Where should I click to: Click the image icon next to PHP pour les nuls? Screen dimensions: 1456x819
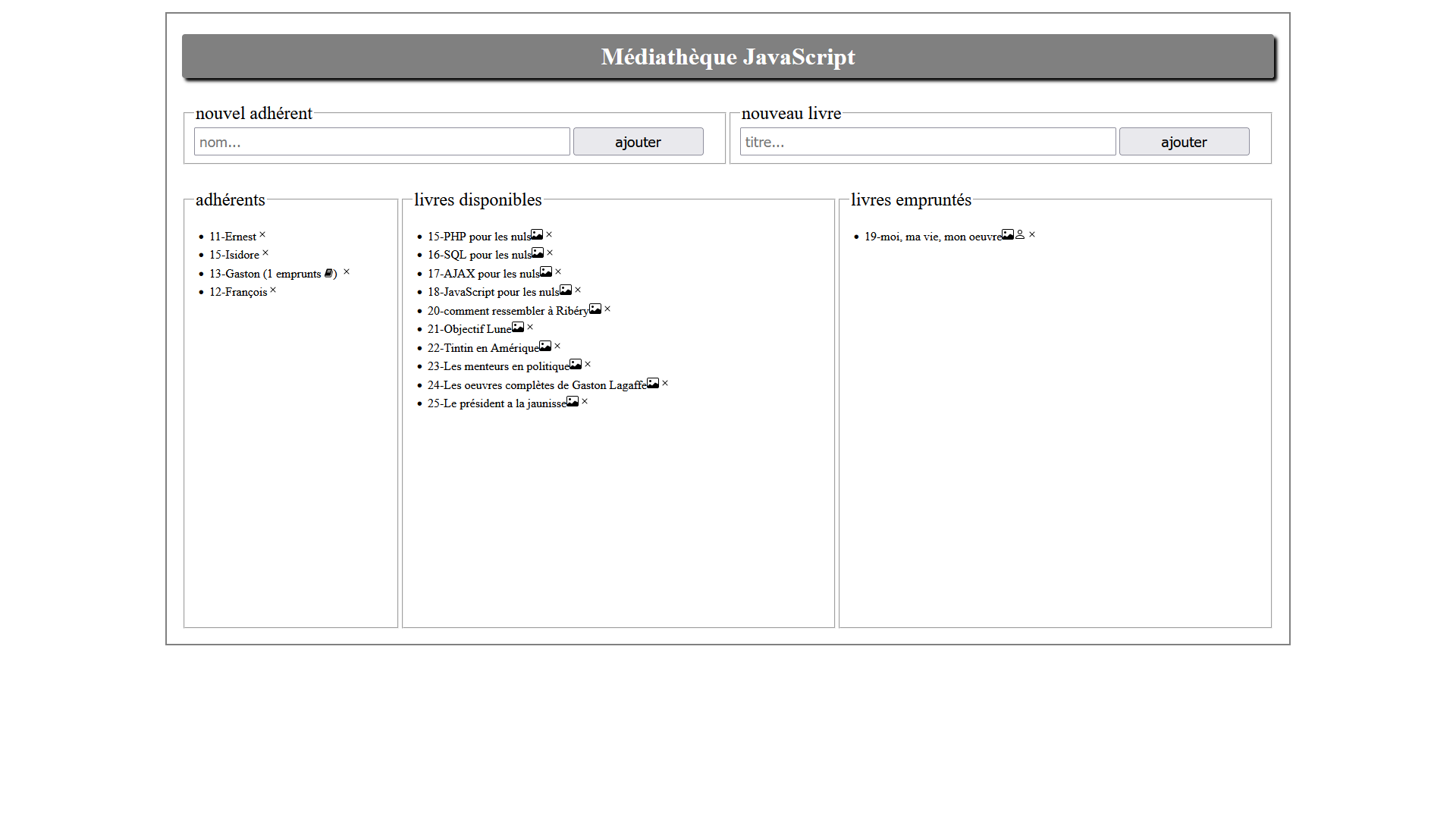[x=537, y=235]
